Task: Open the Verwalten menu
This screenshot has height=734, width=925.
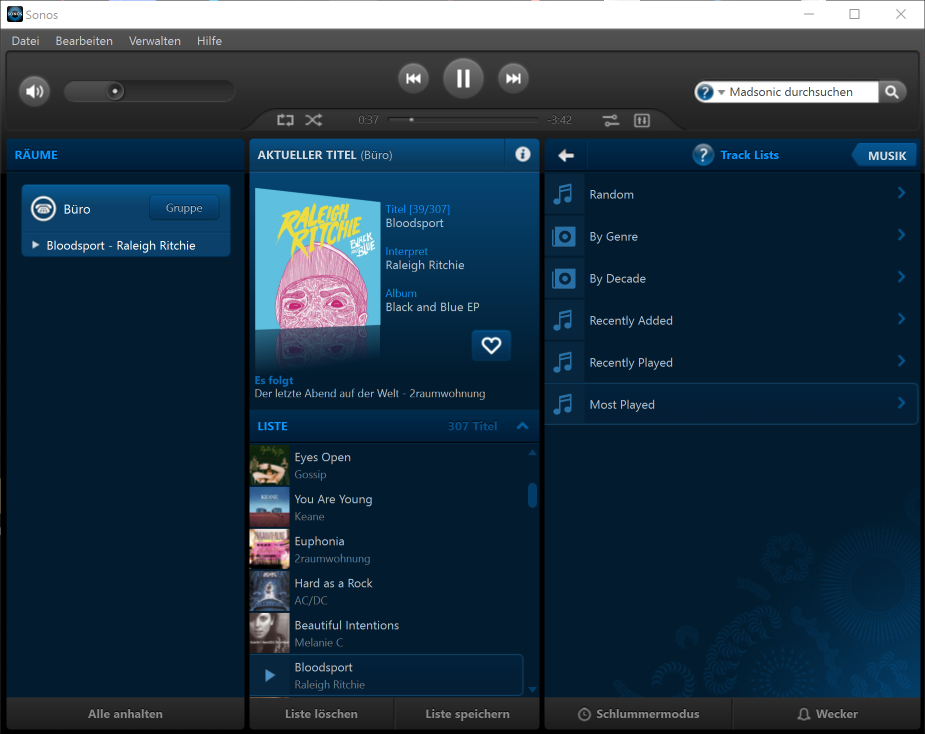Action: pyautogui.click(x=155, y=41)
